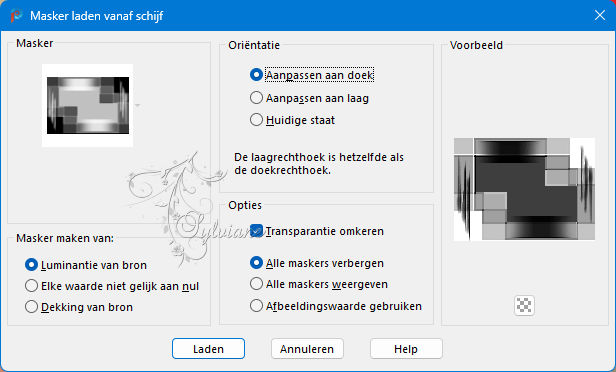Toggle Transparantie omkeren checkbox
Image resolution: width=616 pixels, height=372 pixels.
317,231
